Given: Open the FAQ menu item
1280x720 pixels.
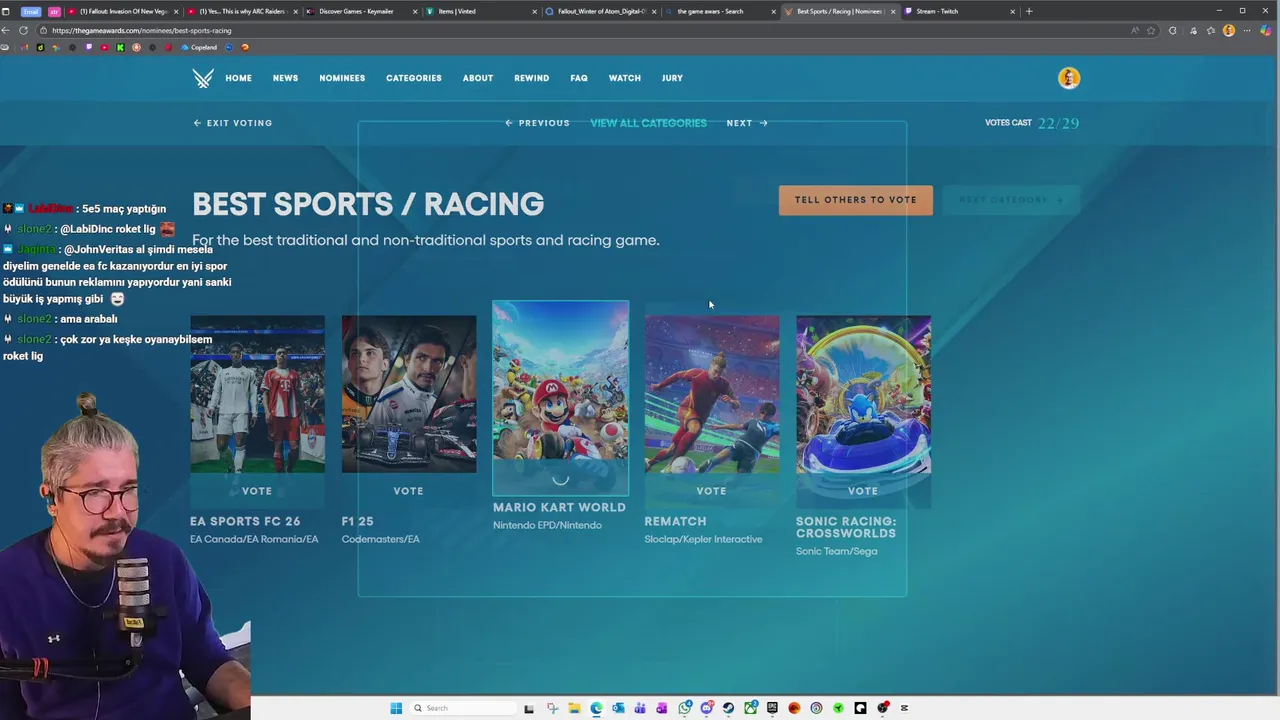Looking at the screenshot, I should point(579,78).
